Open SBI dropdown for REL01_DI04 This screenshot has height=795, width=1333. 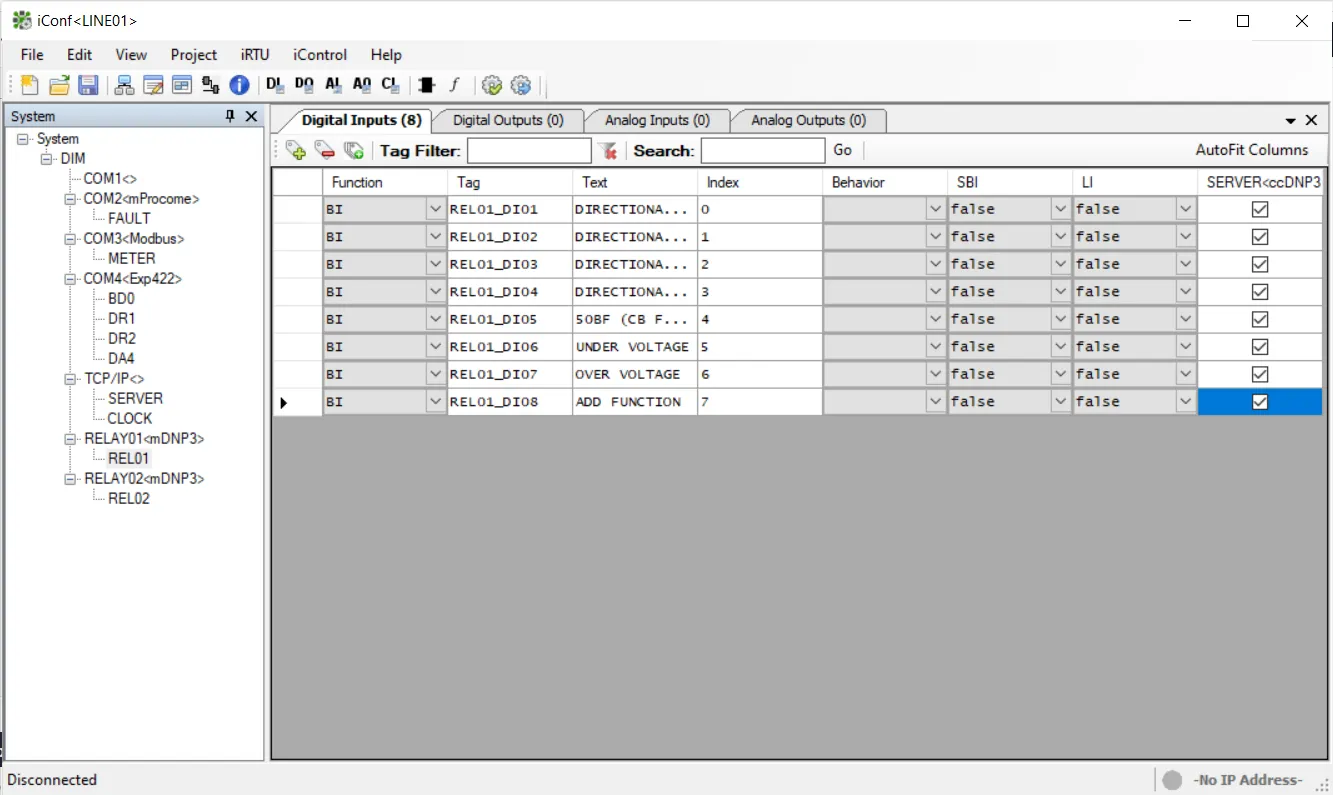pyautogui.click(x=1060, y=292)
